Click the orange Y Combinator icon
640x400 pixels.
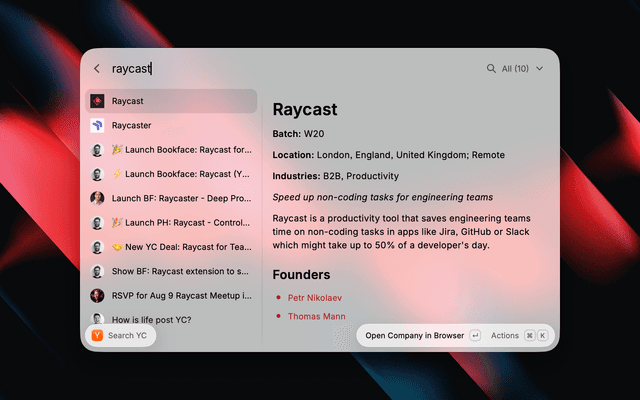(97, 336)
